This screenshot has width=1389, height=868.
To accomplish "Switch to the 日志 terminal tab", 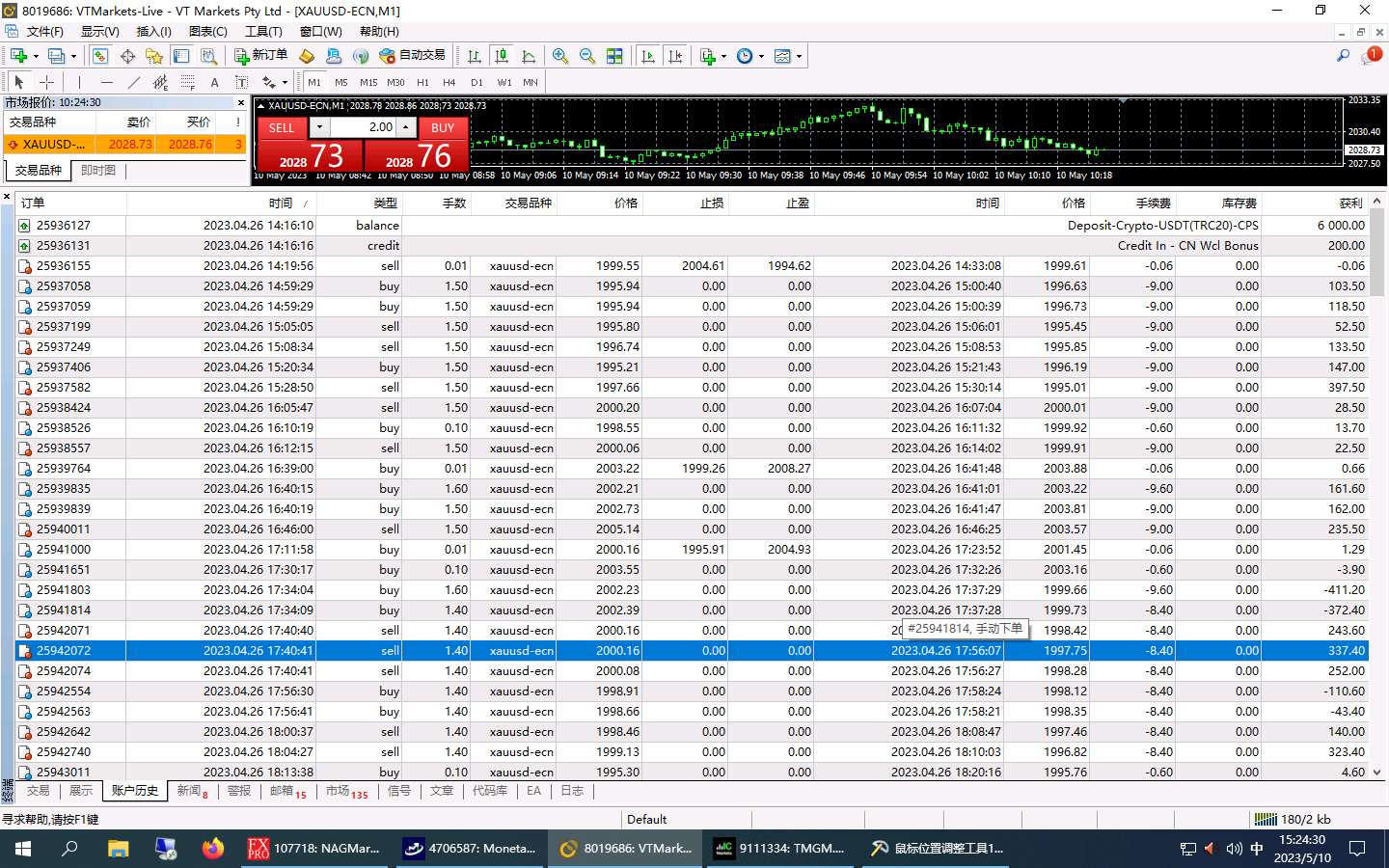I will tap(572, 791).
